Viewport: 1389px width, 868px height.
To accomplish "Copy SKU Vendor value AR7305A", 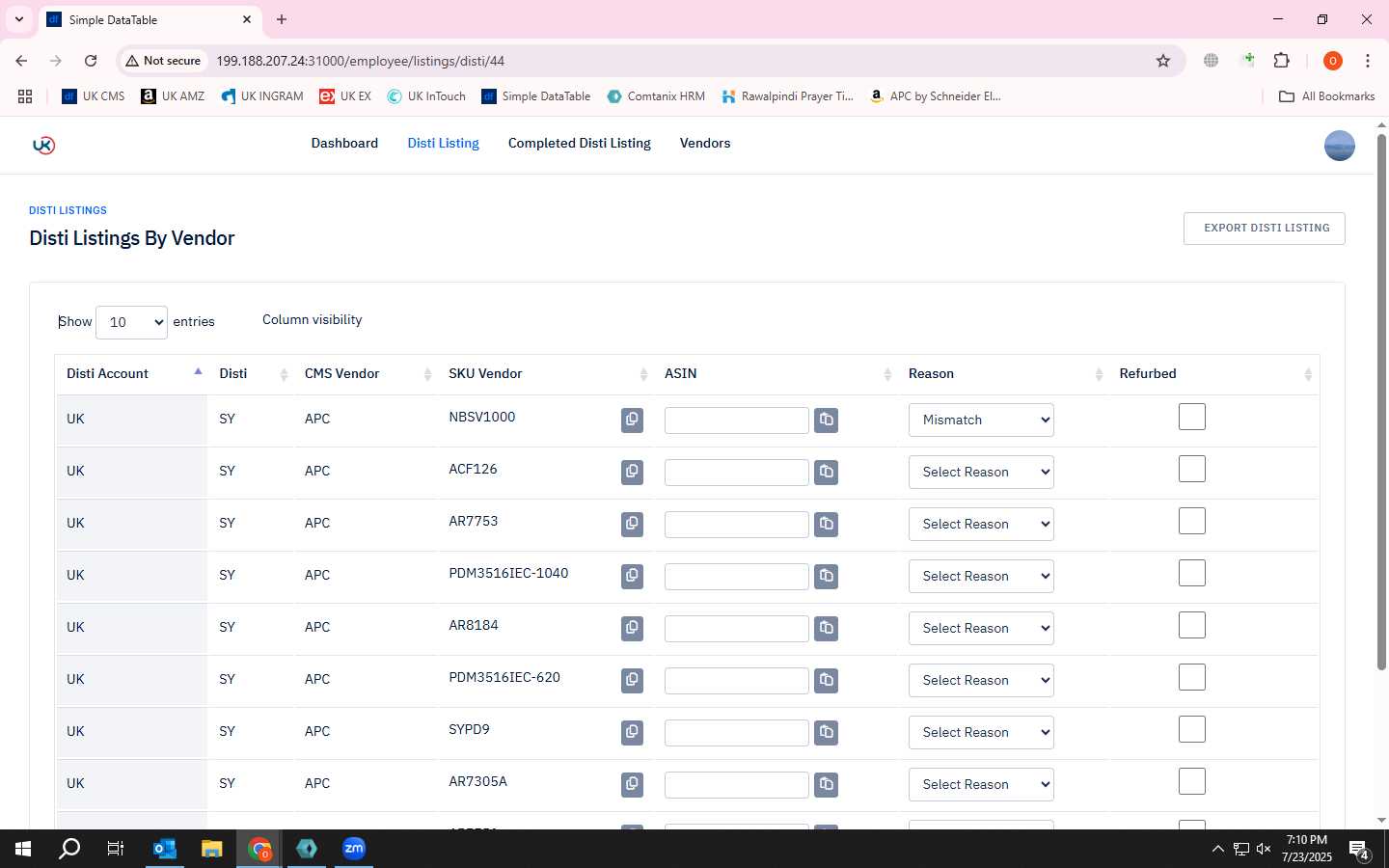I will (x=632, y=784).
